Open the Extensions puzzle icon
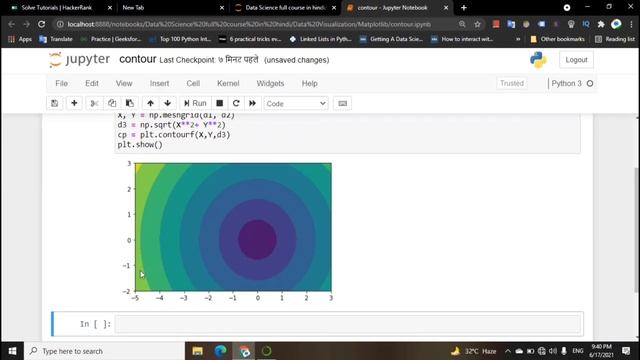640x360 pixels. point(601,24)
